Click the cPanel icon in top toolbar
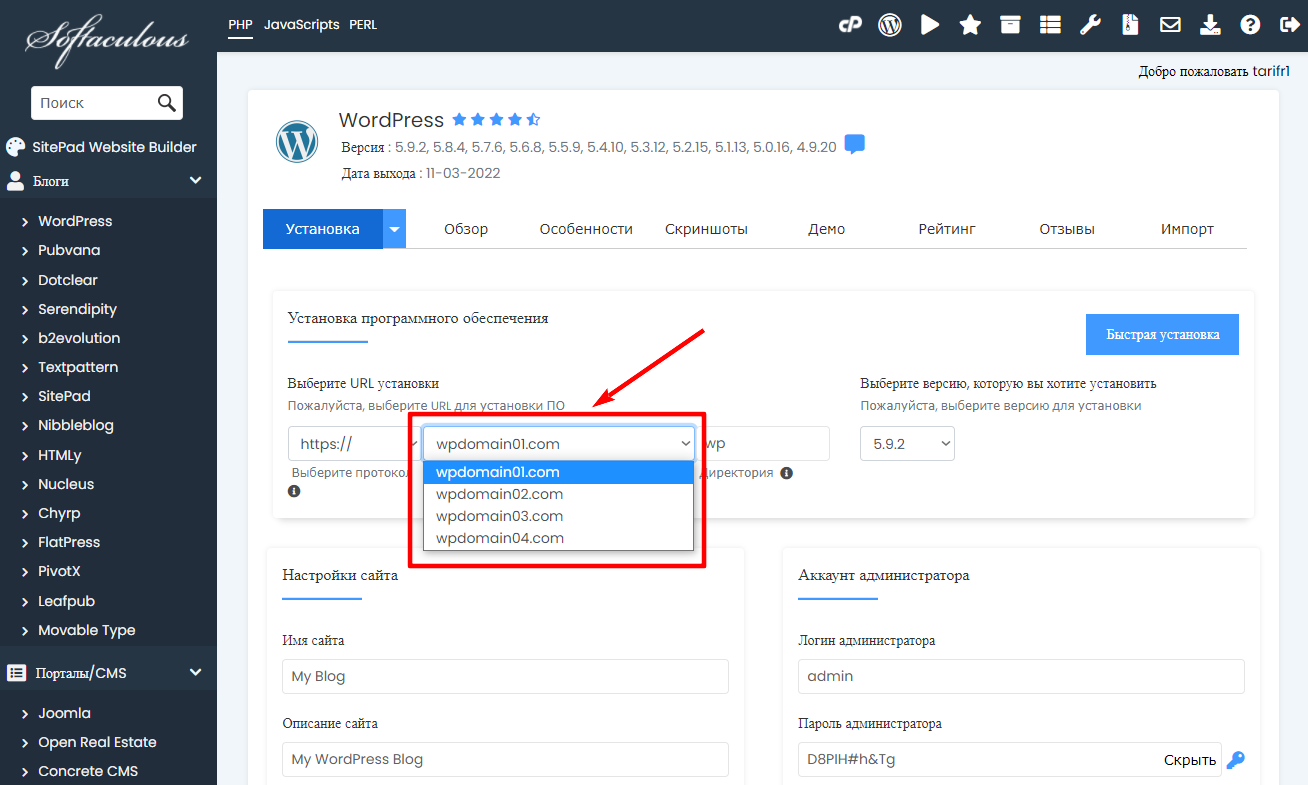 coord(850,25)
